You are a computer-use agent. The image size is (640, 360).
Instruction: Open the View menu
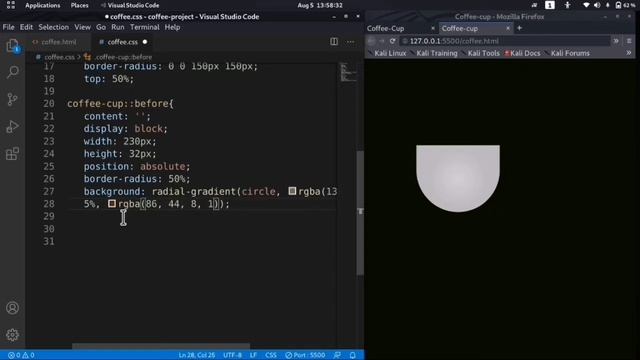click(82, 27)
